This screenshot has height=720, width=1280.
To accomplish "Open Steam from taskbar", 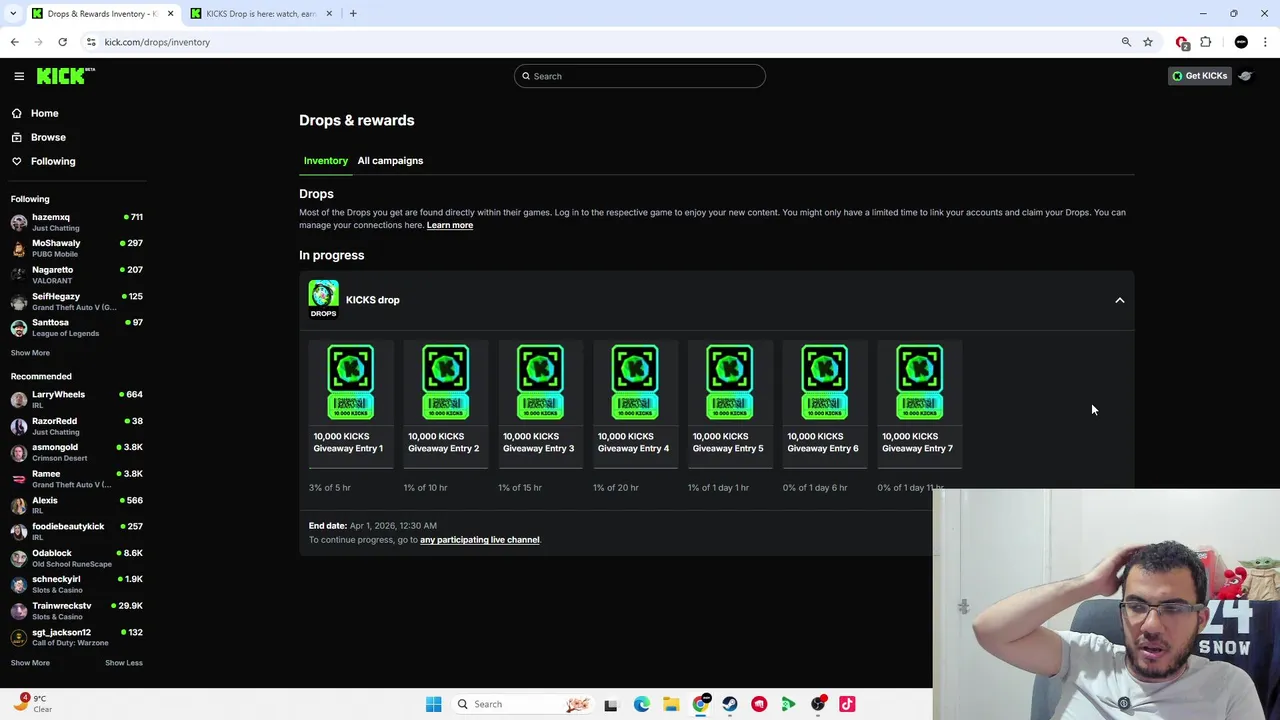I will [730, 704].
